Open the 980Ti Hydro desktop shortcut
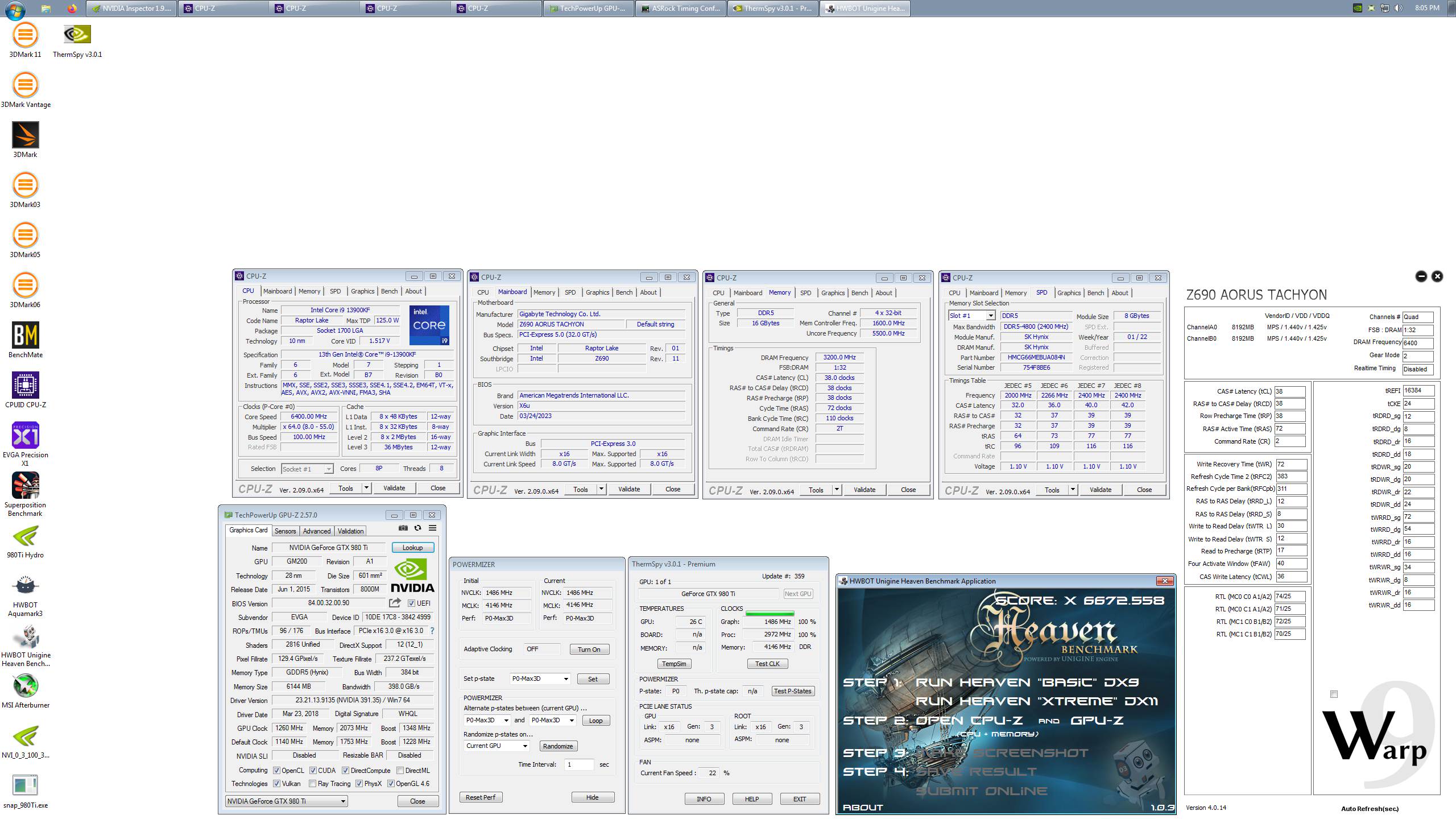The width and height of the screenshot is (1456, 819). tap(25, 541)
